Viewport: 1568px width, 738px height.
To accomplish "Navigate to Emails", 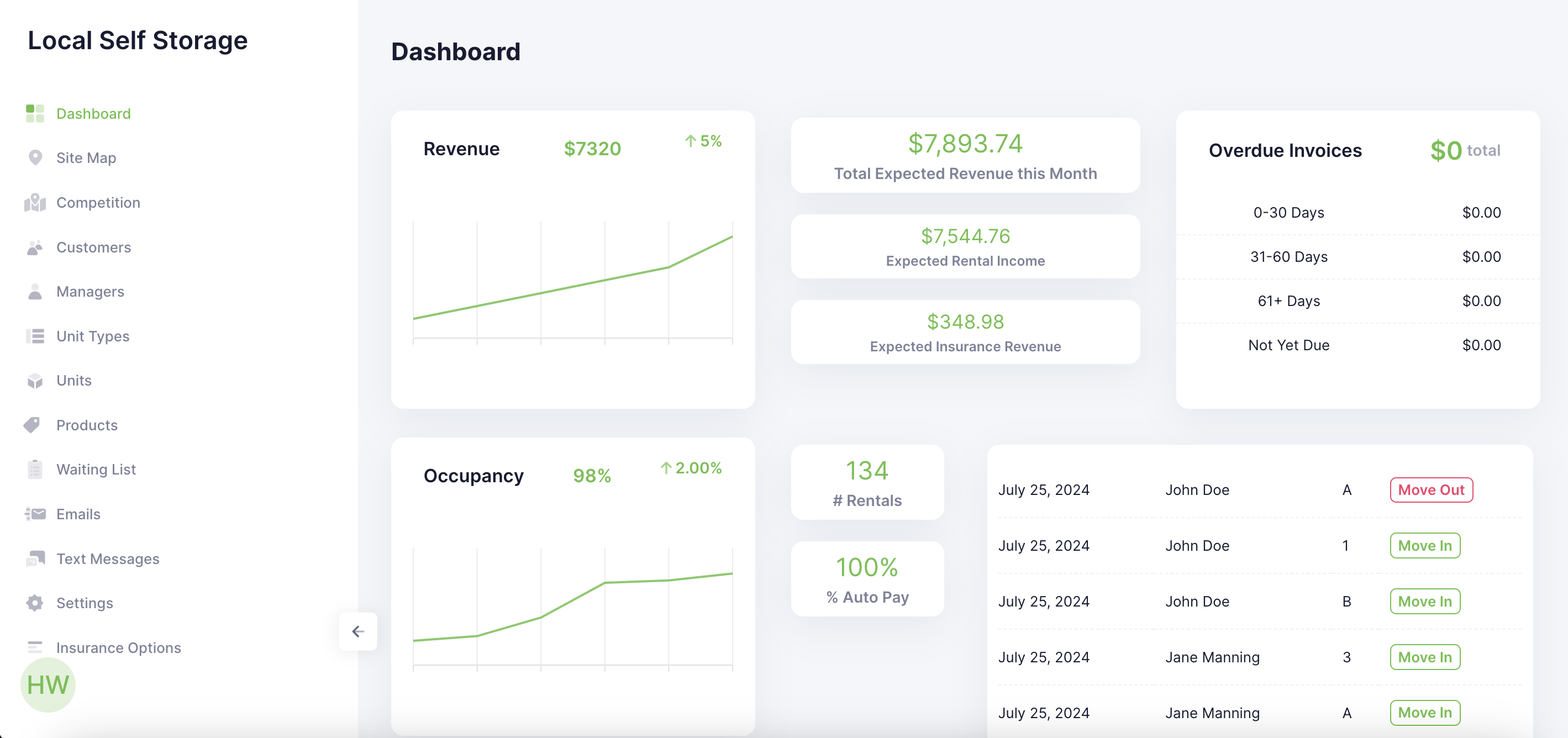I will point(78,514).
